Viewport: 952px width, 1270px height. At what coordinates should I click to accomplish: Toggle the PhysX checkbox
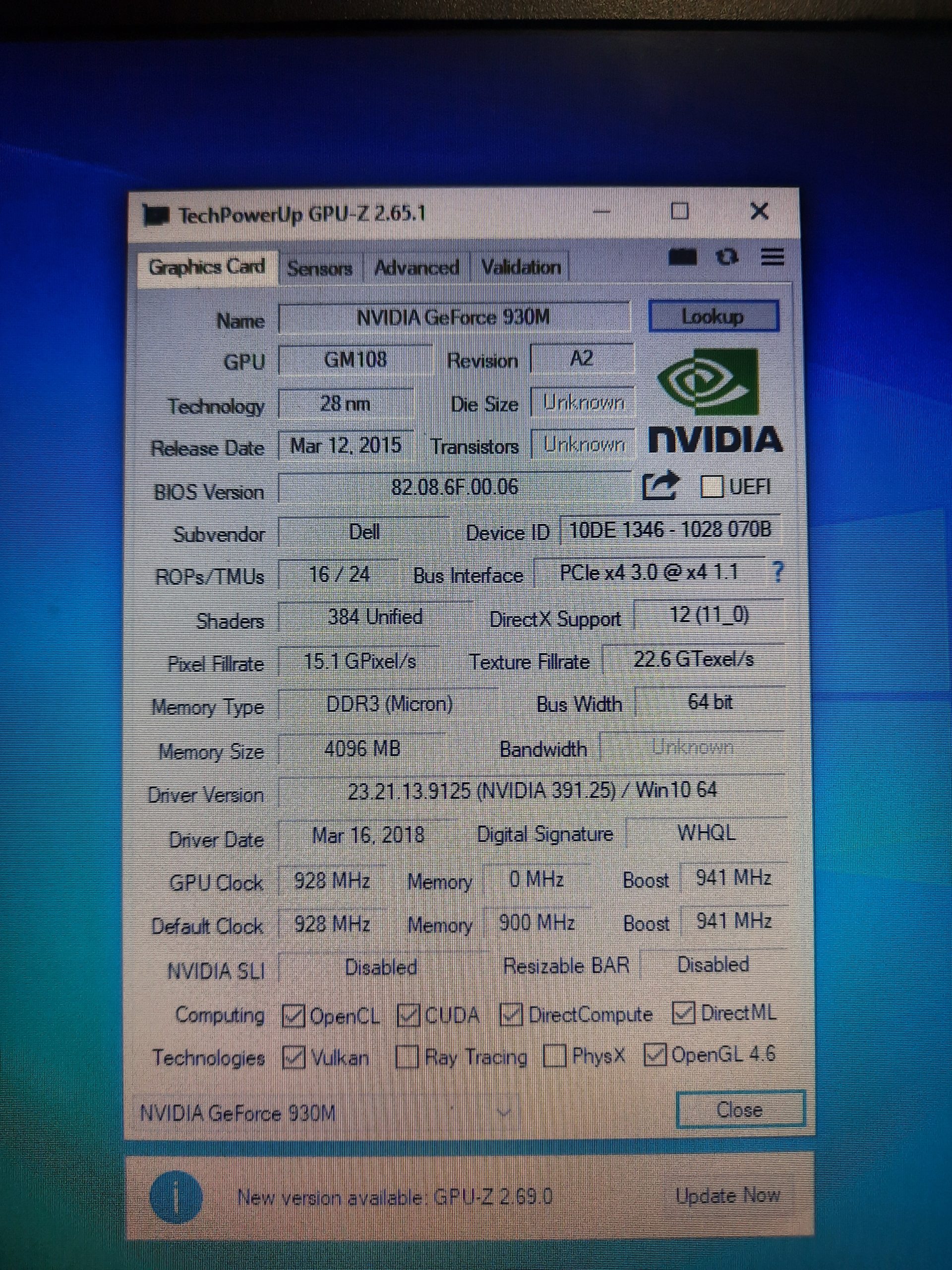pos(554,1055)
